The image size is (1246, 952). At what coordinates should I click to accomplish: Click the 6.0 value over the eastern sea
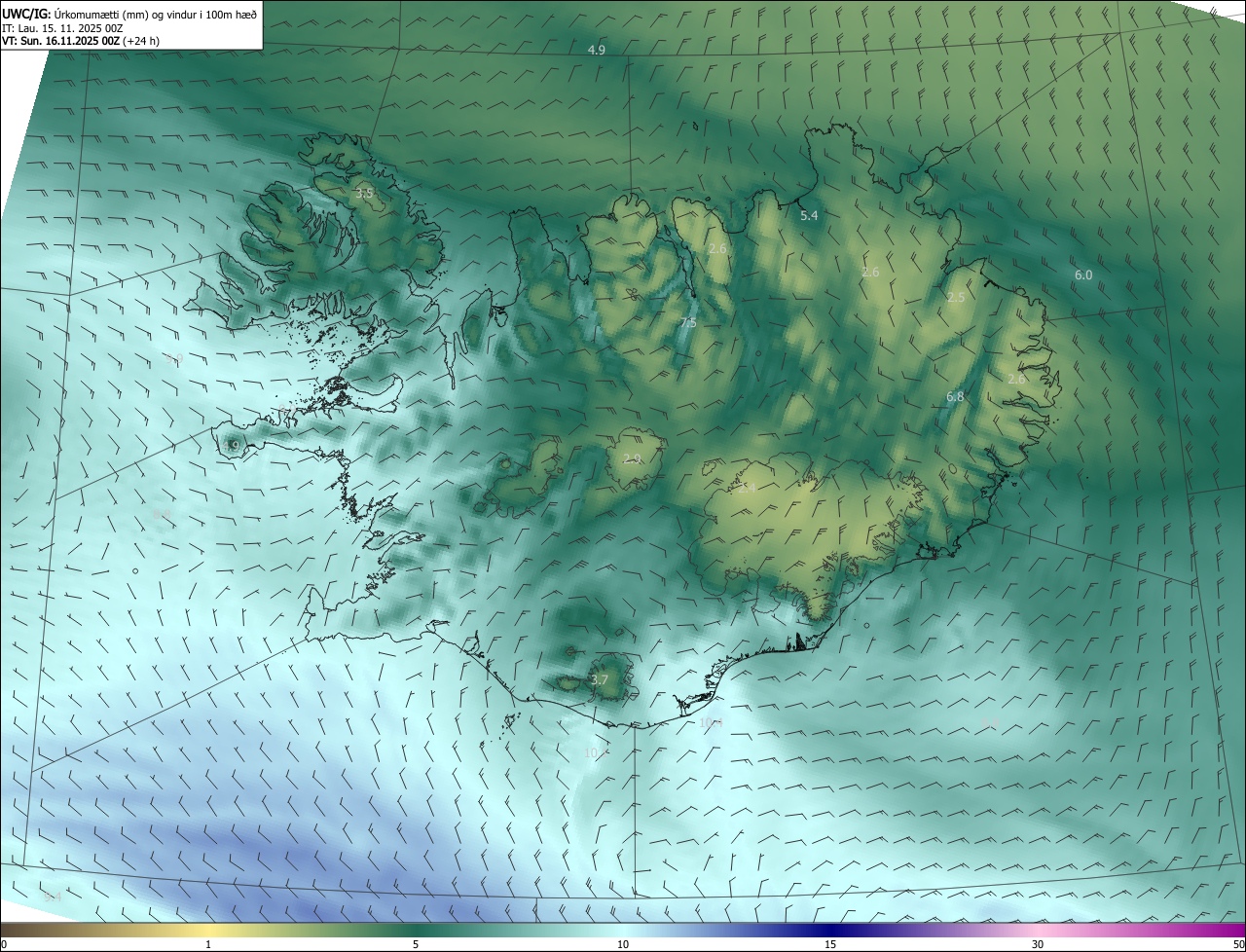pyautogui.click(x=1083, y=275)
